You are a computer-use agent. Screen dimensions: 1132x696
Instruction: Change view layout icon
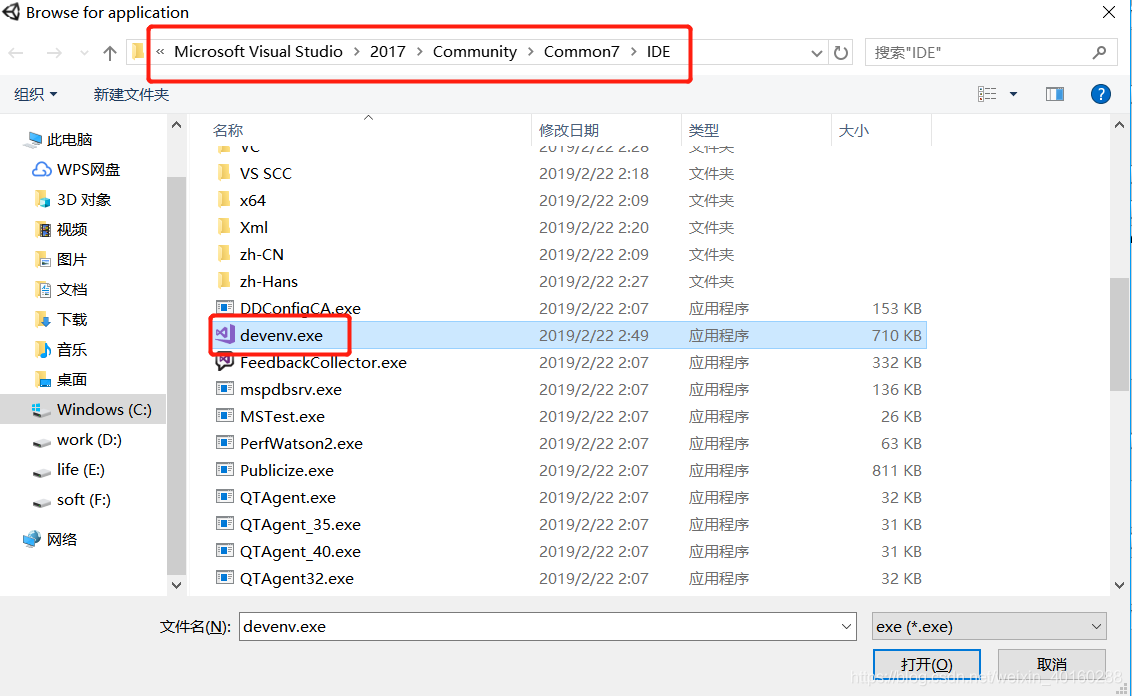[x=987, y=94]
